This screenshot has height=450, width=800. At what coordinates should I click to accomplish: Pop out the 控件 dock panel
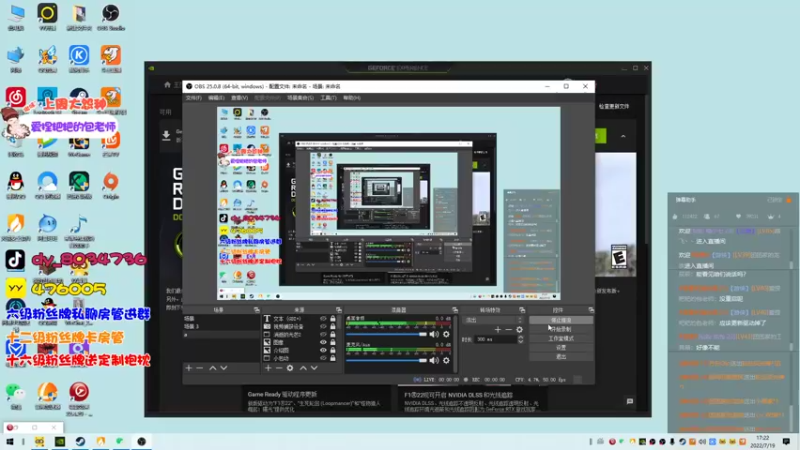[591, 310]
